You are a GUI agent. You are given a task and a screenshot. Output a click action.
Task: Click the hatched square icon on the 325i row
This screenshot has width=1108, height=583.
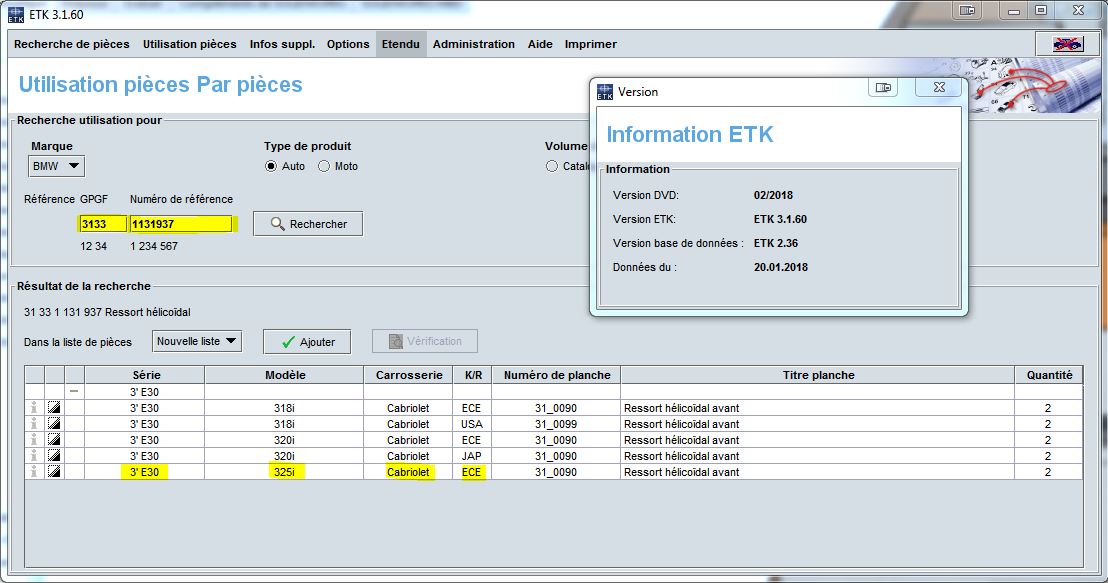(54, 472)
